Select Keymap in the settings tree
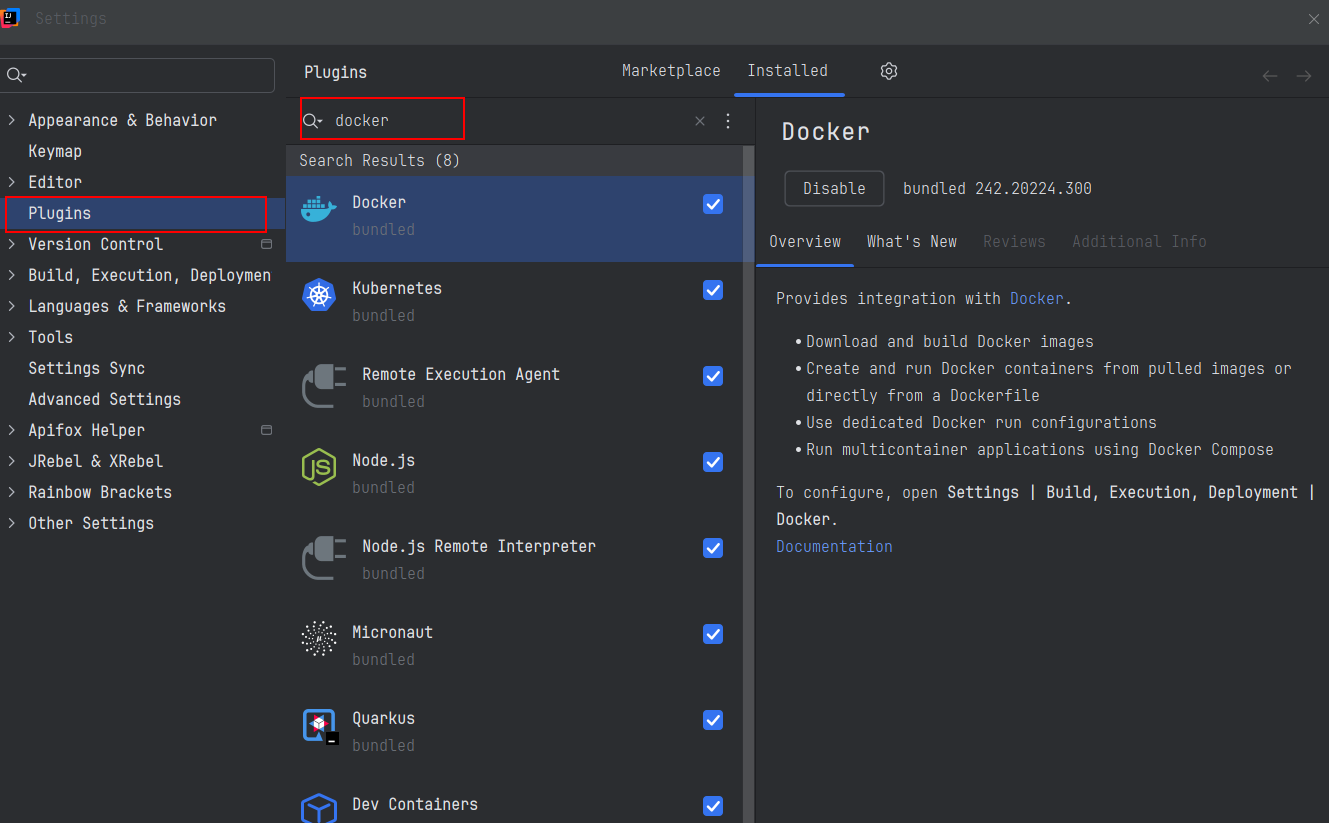 [55, 151]
